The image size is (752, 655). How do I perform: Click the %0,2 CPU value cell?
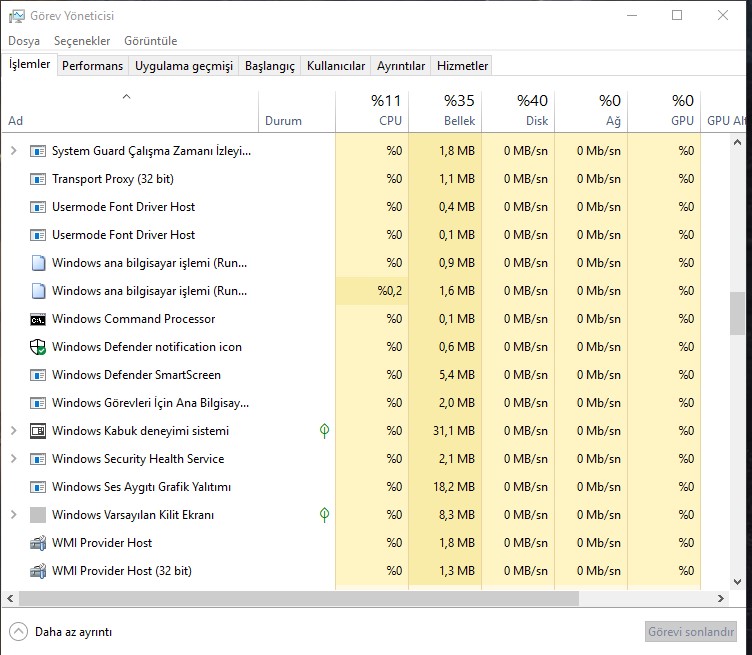point(372,291)
